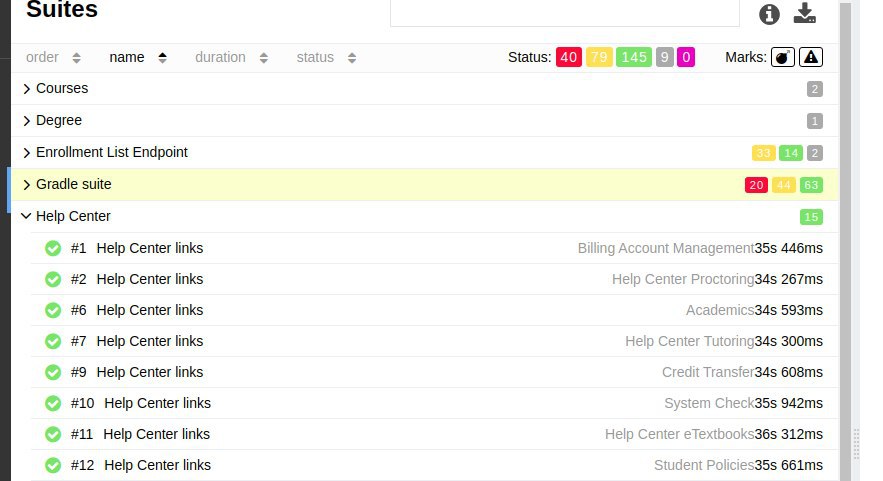
Task: Click Enrollment List Endpoint passed count 14
Action: click(x=791, y=153)
